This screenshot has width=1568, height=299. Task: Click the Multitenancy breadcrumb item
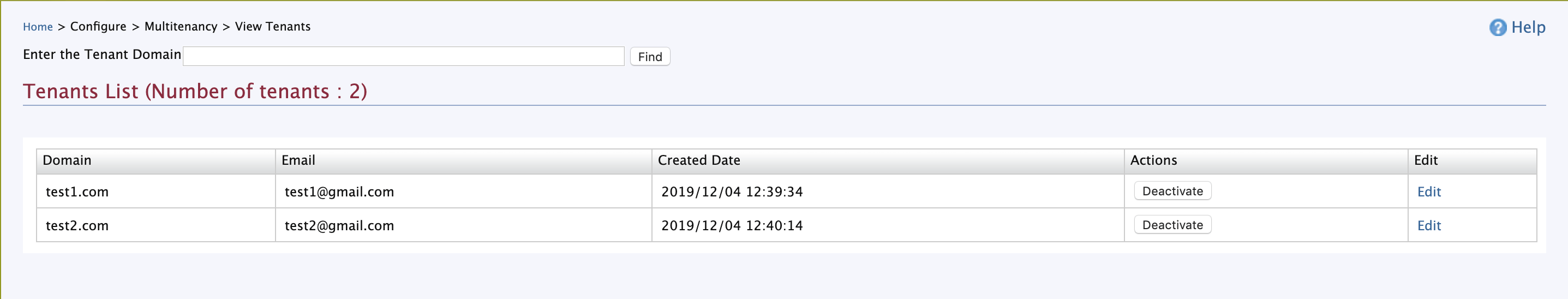[181, 27]
